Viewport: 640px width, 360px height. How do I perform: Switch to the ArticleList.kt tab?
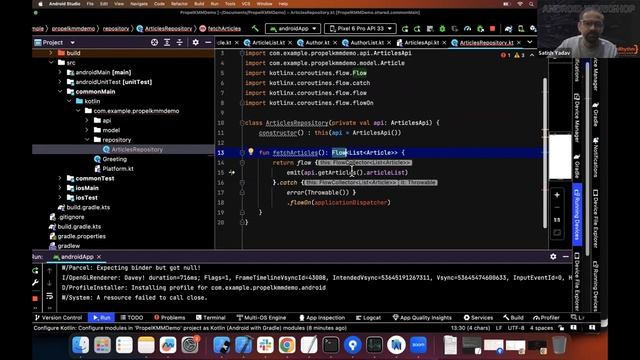pyautogui.click(x=268, y=42)
